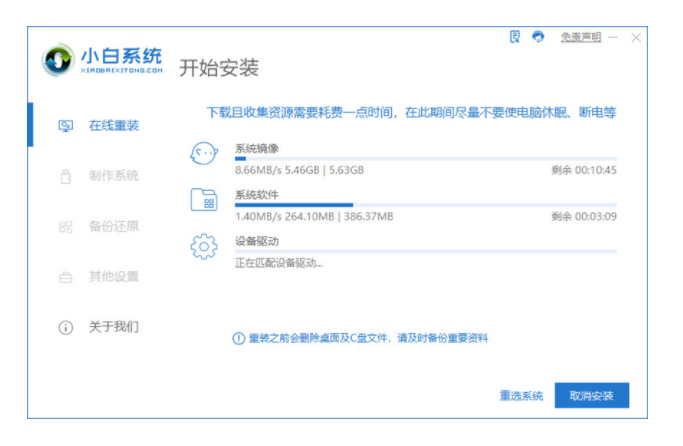Click the 备份还原 grid icon
Viewport: 683px width, 446px height.
(x=66, y=227)
